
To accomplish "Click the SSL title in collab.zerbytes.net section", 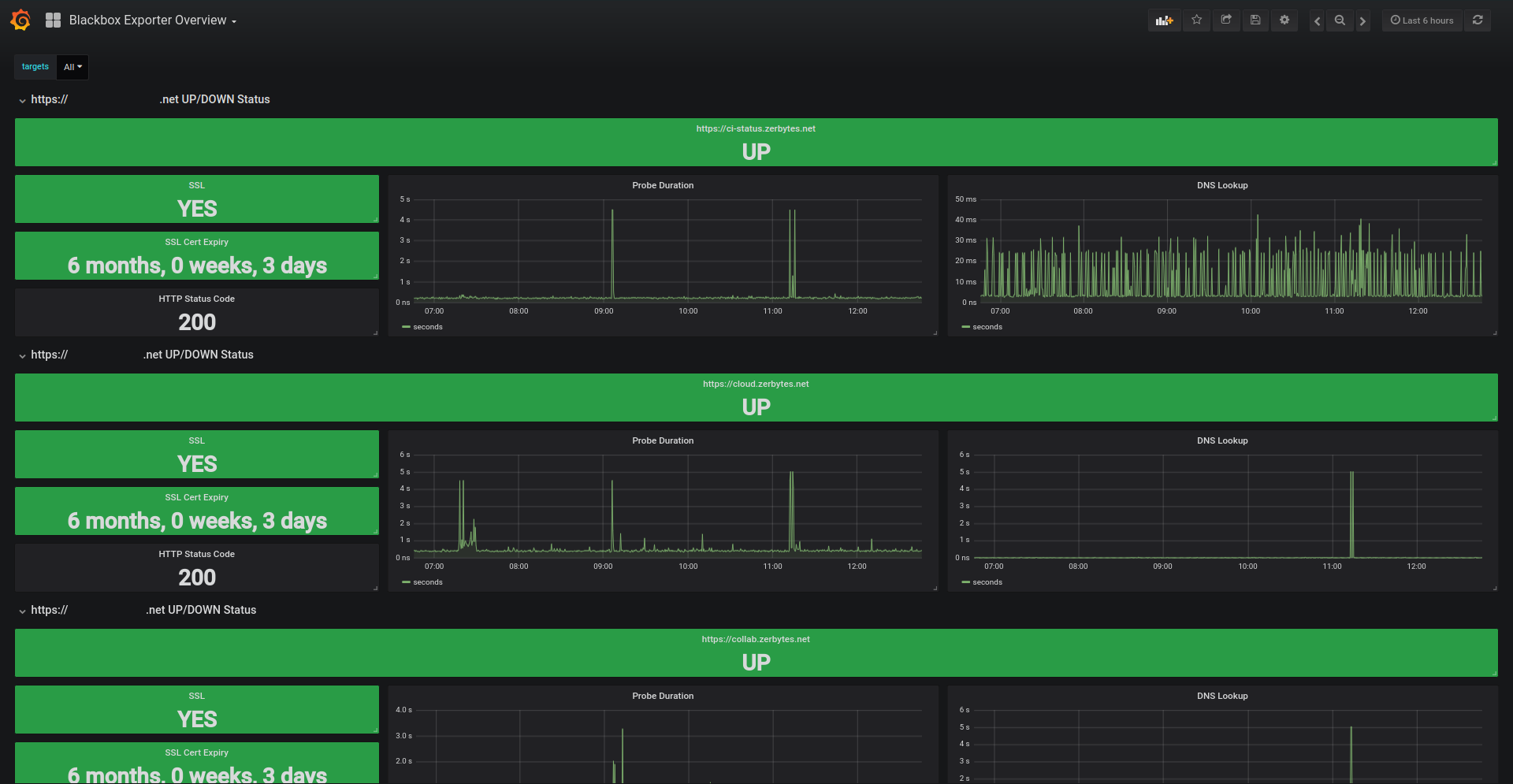I will (x=197, y=696).
